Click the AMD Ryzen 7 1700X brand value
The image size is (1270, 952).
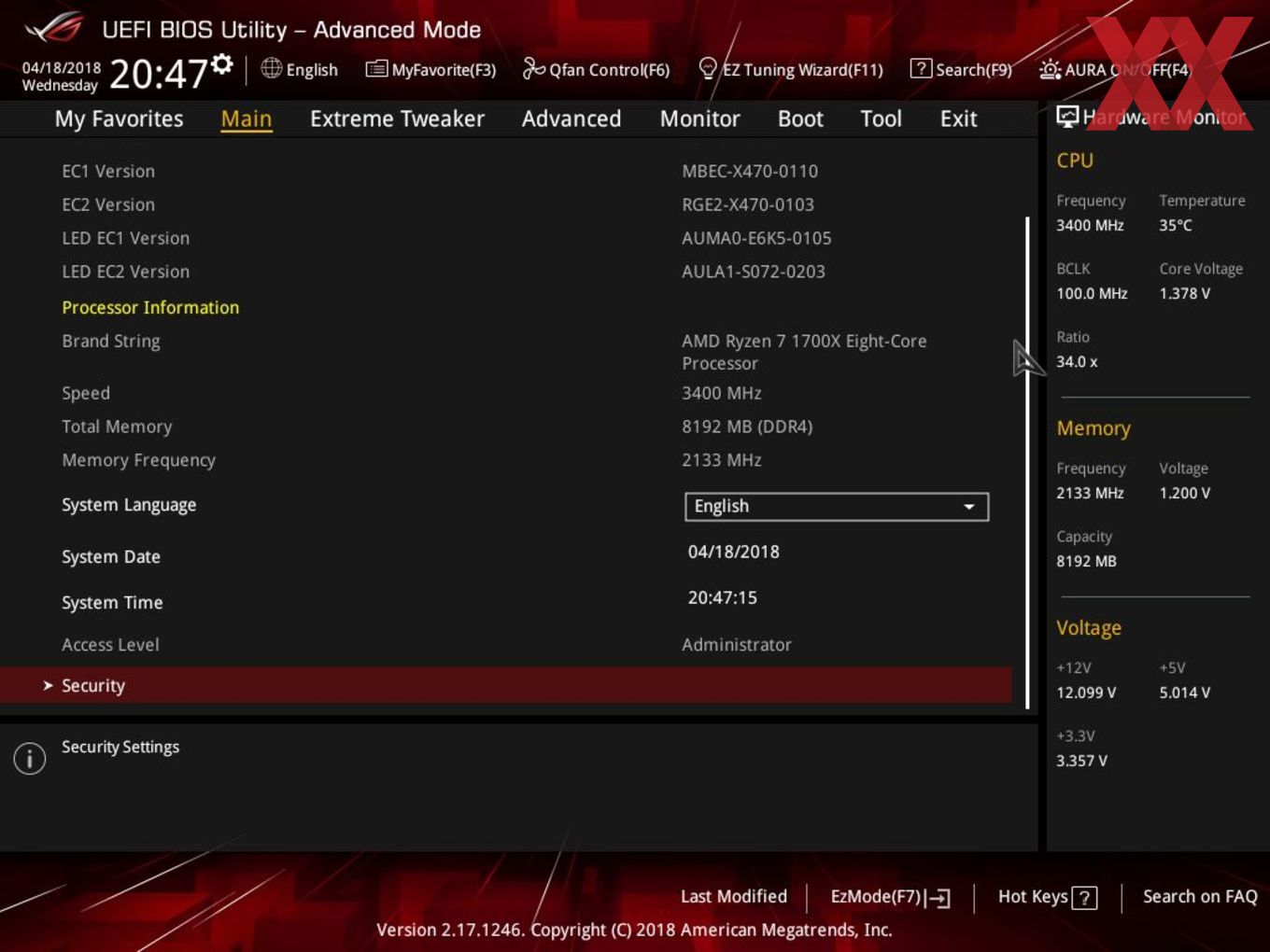click(x=804, y=352)
